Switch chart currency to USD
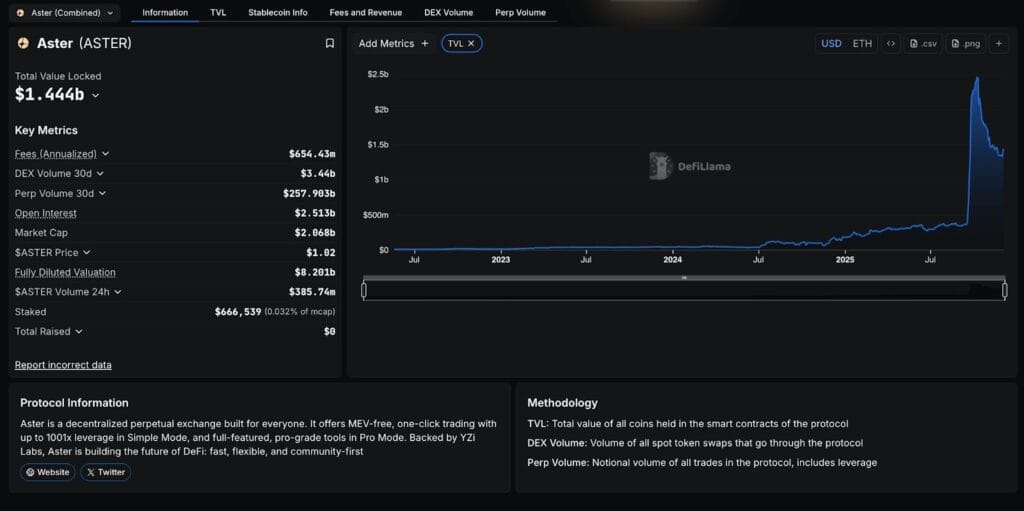The image size is (1024, 511). point(831,44)
